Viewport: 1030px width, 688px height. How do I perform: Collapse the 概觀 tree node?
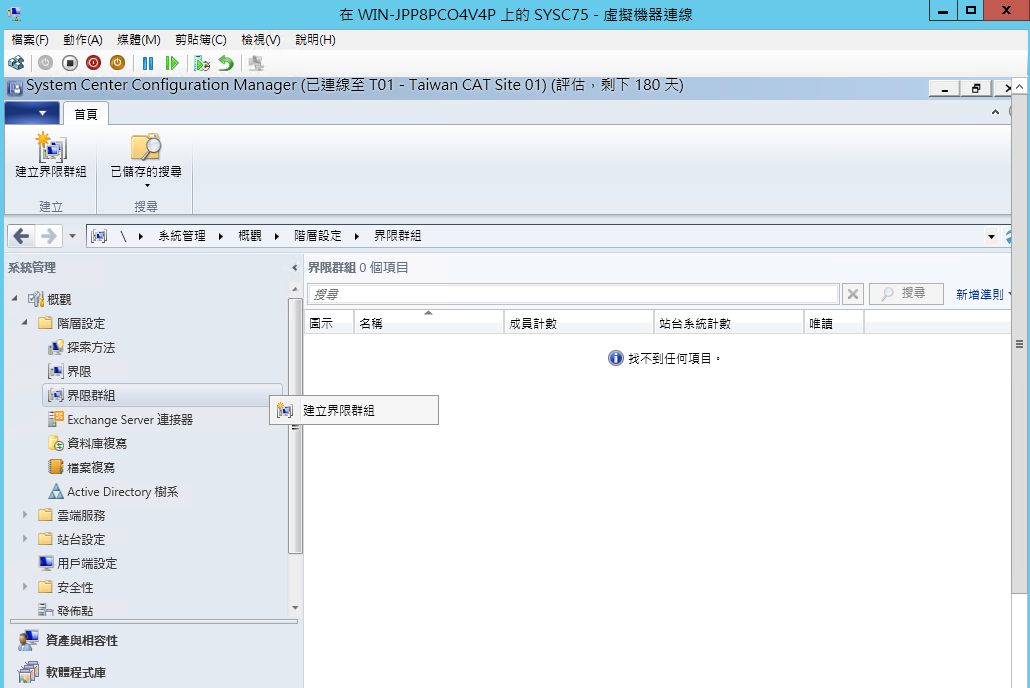pyautogui.click(x=14, y=298)
